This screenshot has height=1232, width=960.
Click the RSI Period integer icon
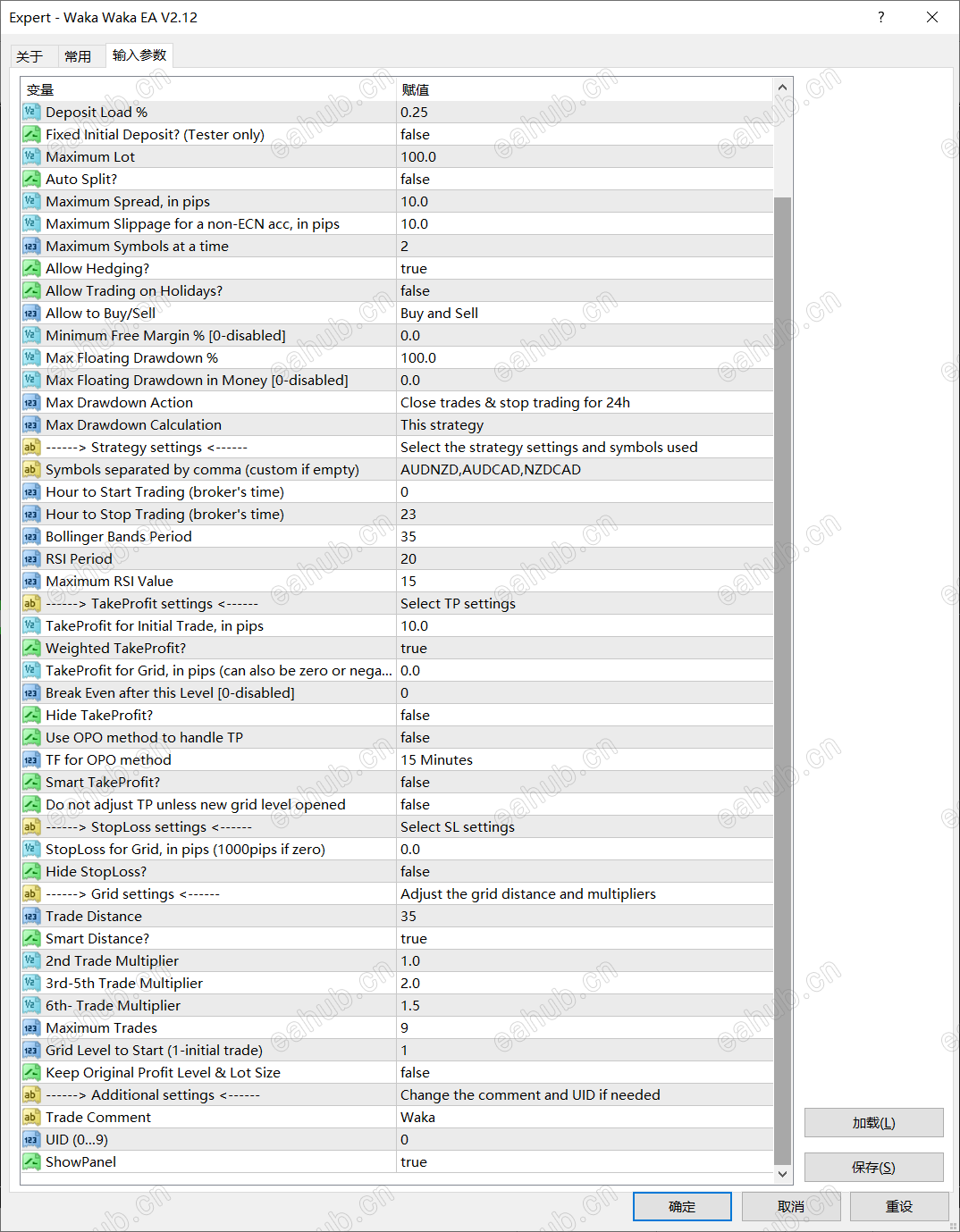[x=31, y=558]
